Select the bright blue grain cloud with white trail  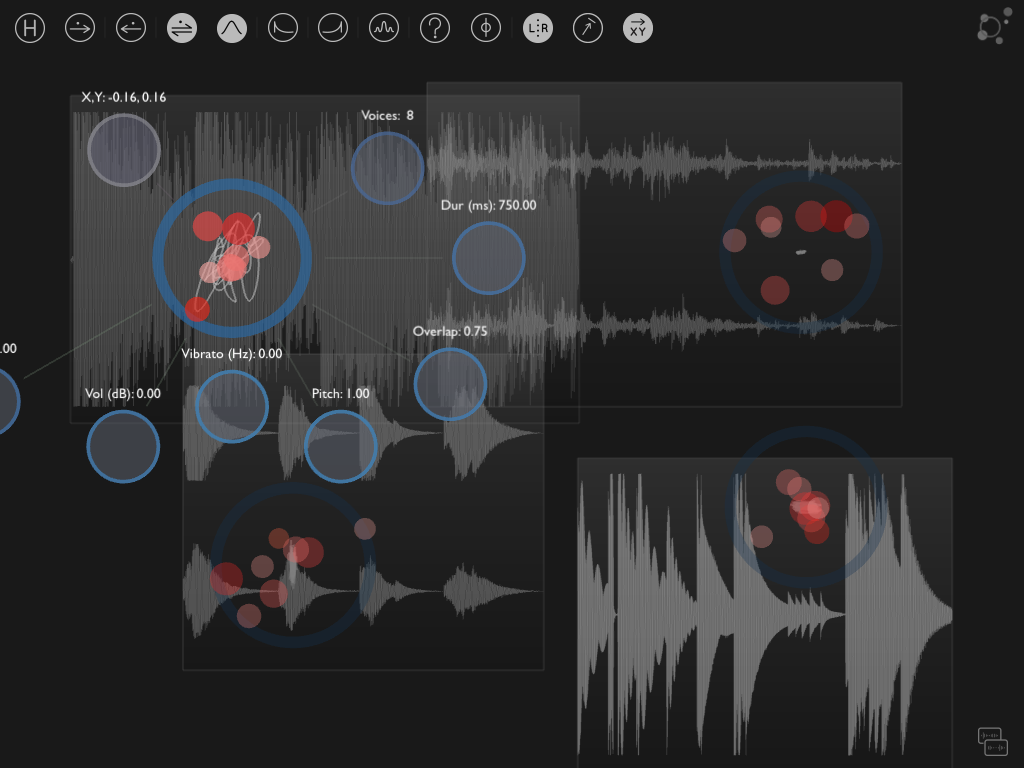[x=232, y=258]
